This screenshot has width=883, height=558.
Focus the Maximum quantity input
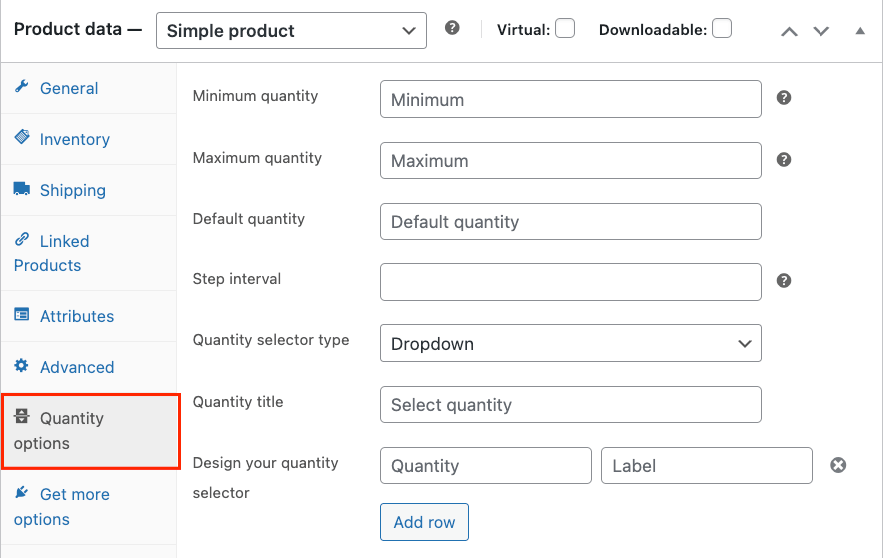click(570, 160)
